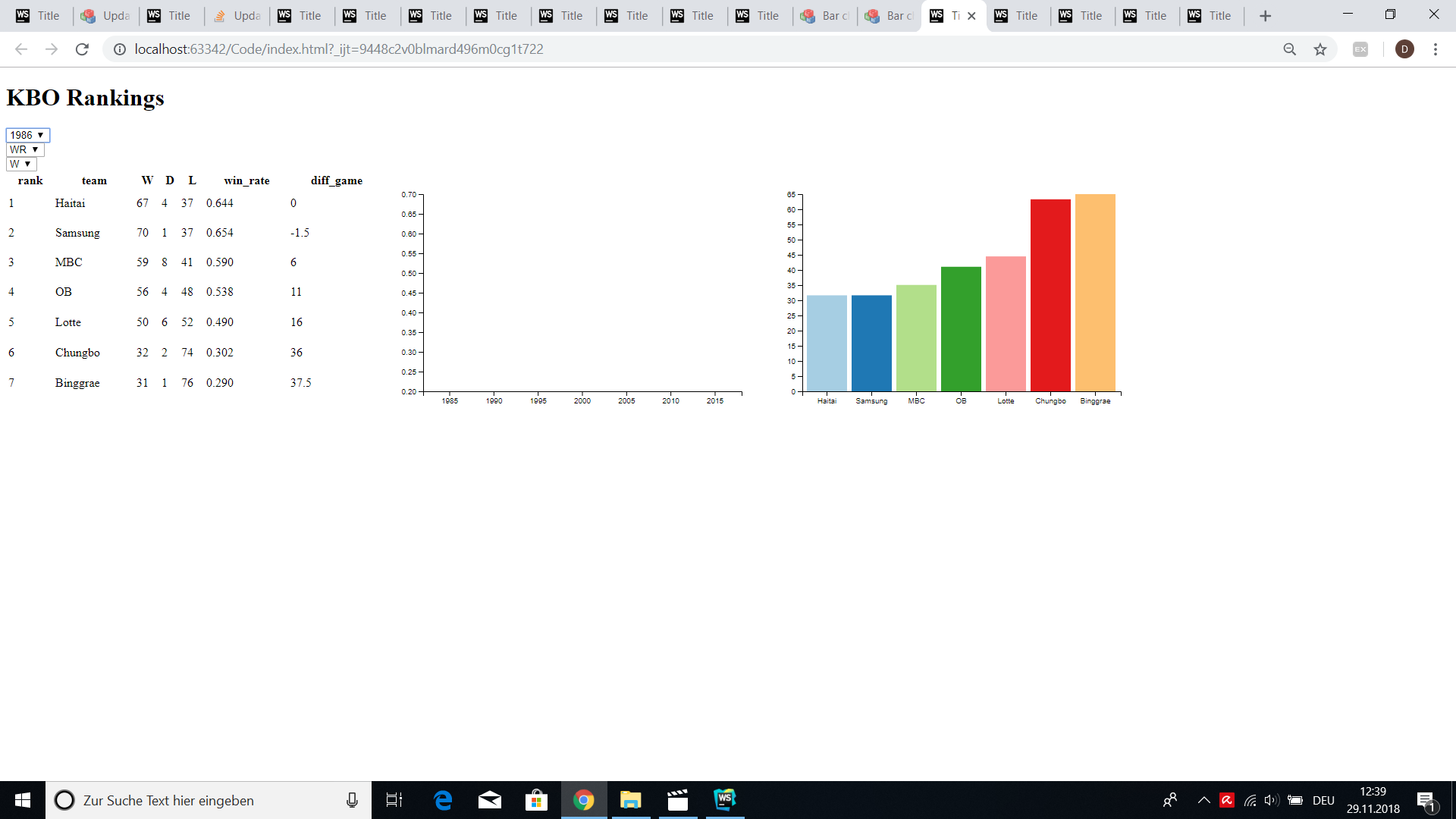Click the Chungbo red bar
Screen dimensions: 1456x819
coord(1050,296)
